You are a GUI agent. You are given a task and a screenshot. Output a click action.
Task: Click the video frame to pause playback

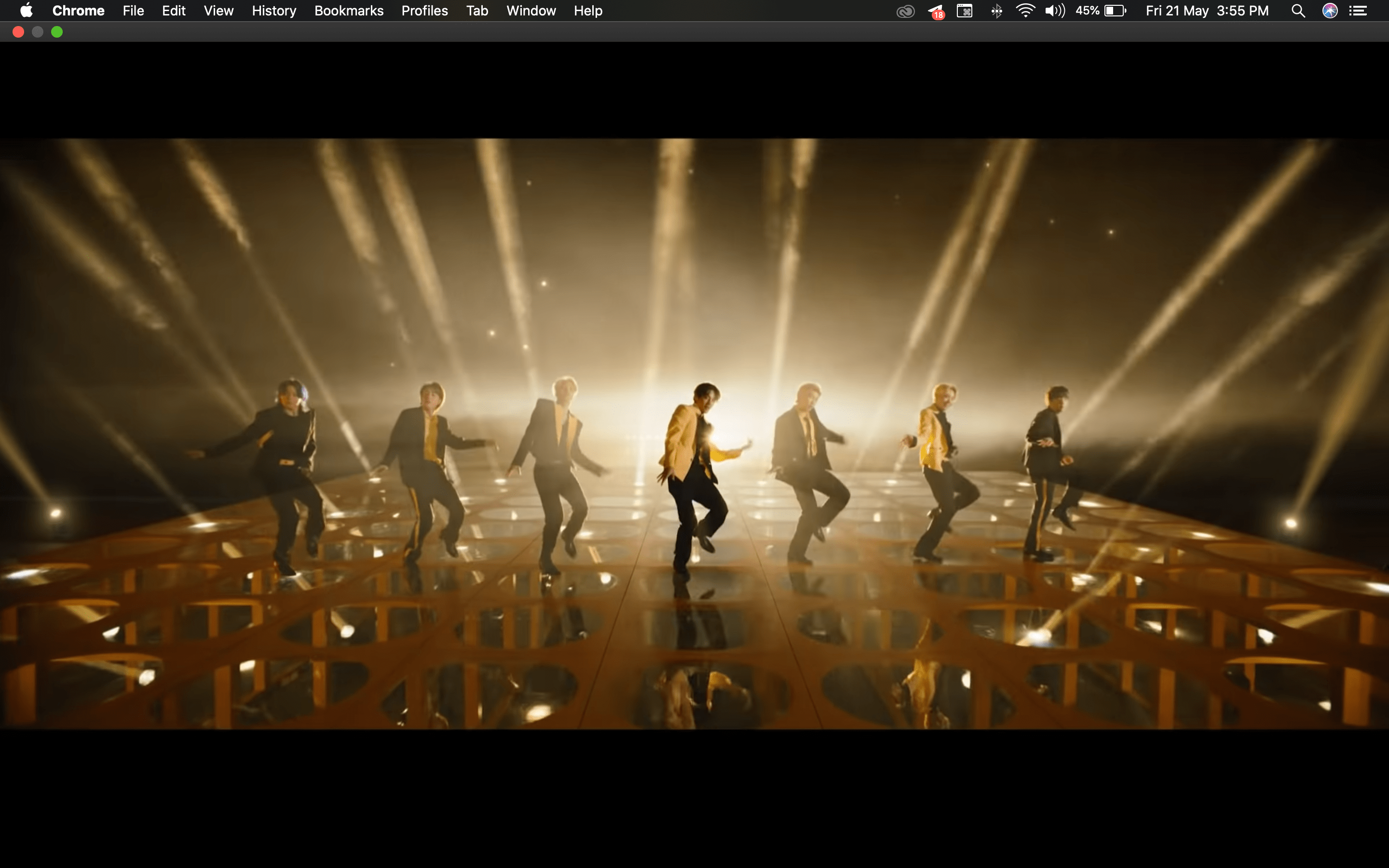pos(694,434)
